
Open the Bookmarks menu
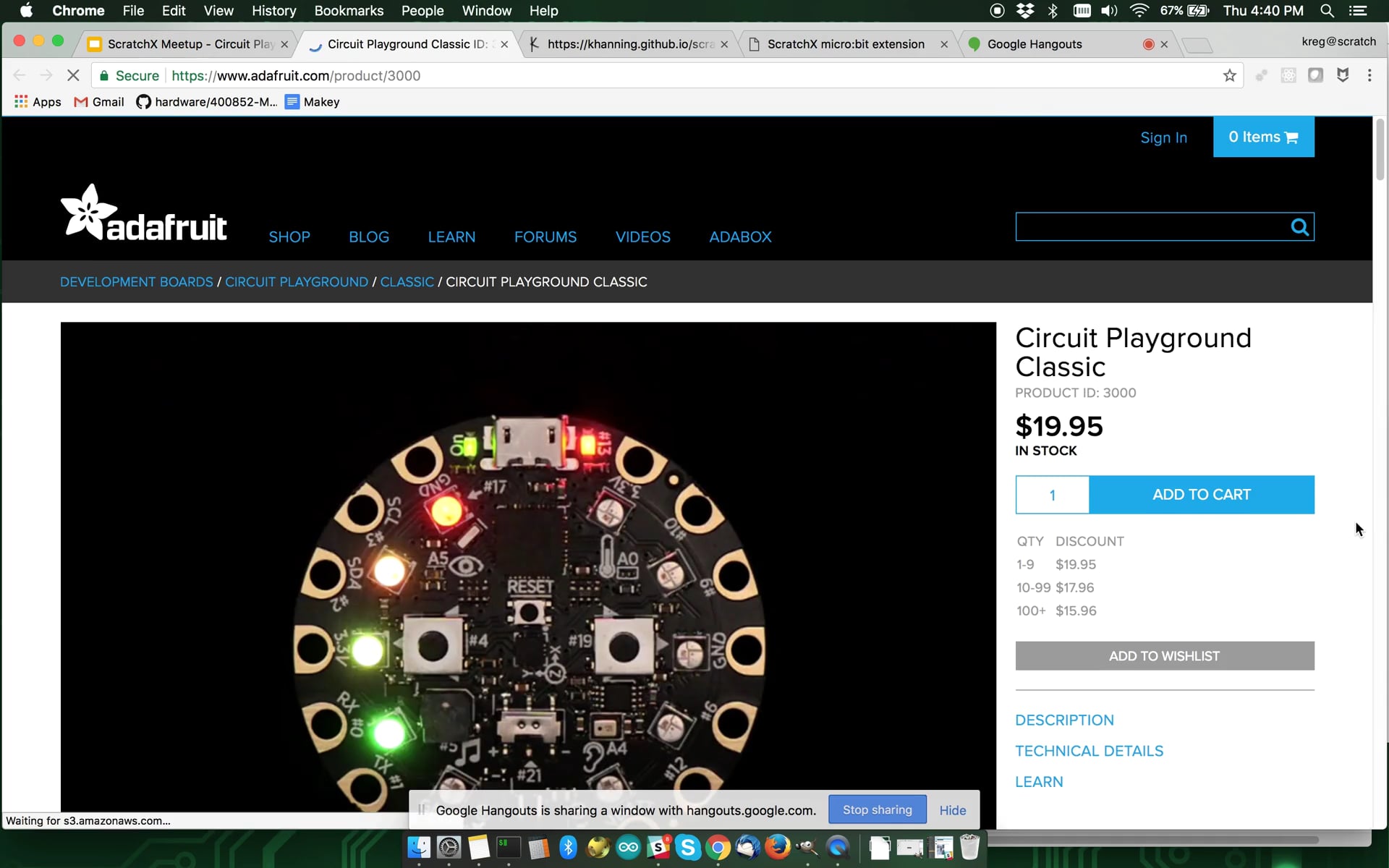349,11
